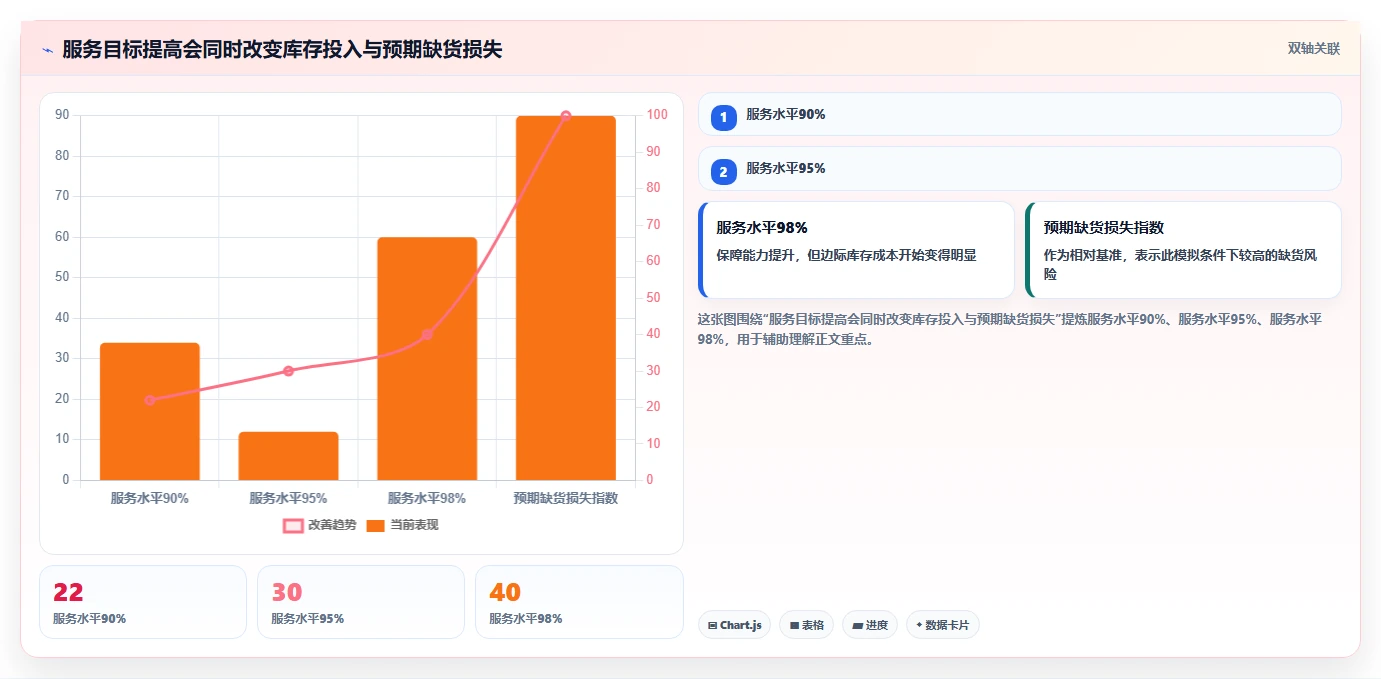Click the x-axis label 预期缺货损失指数
Viewport: 1381px width, 679px height.
(566, 498)
